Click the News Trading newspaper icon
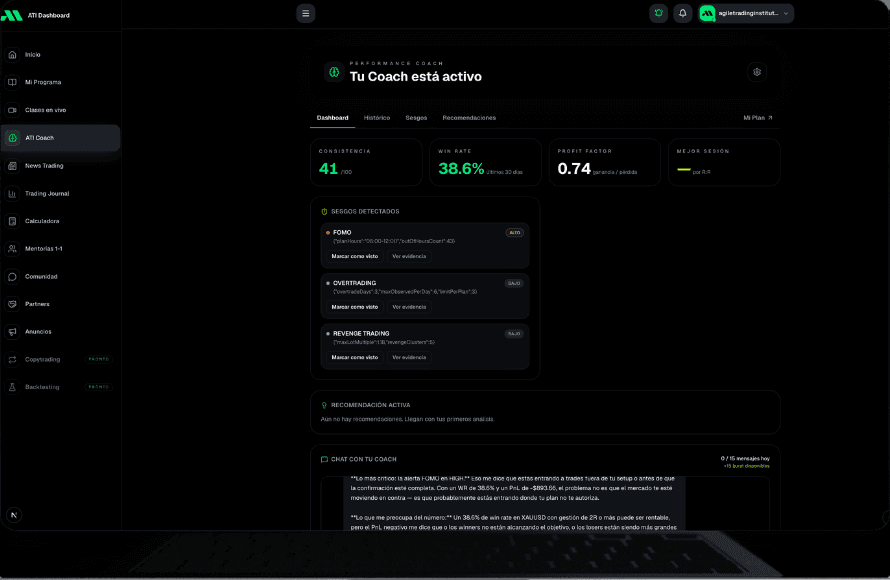Viewport: 890px width, 580px height. [x=12, y=166]
